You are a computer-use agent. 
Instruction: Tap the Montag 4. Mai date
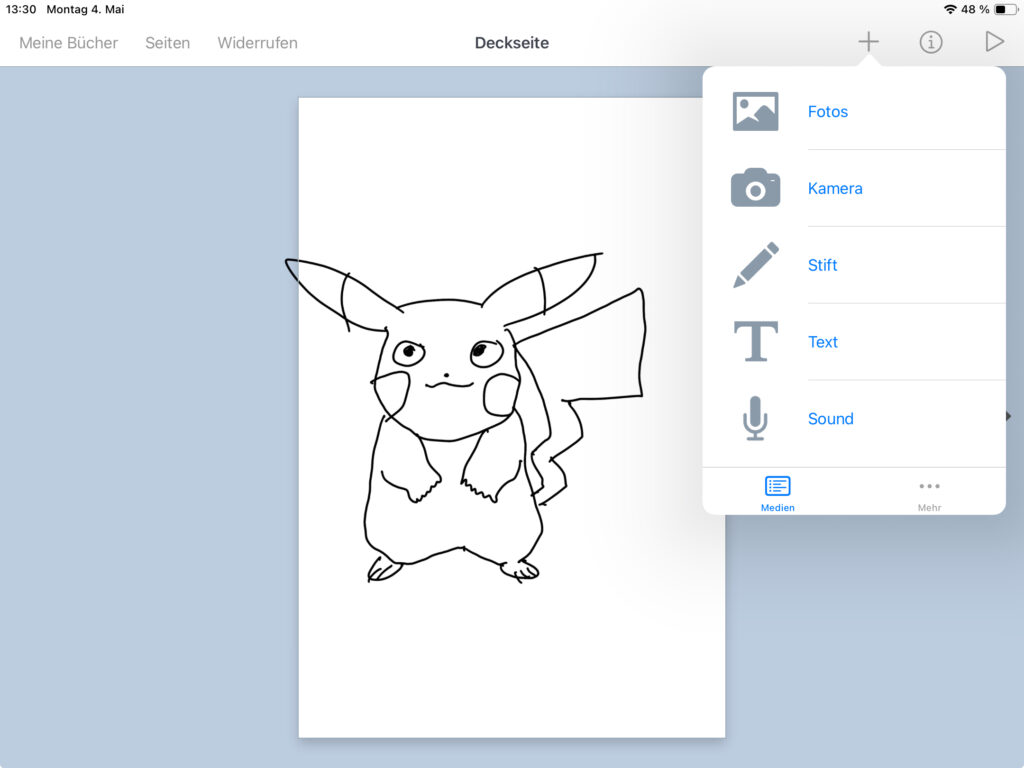coord(85,9)
